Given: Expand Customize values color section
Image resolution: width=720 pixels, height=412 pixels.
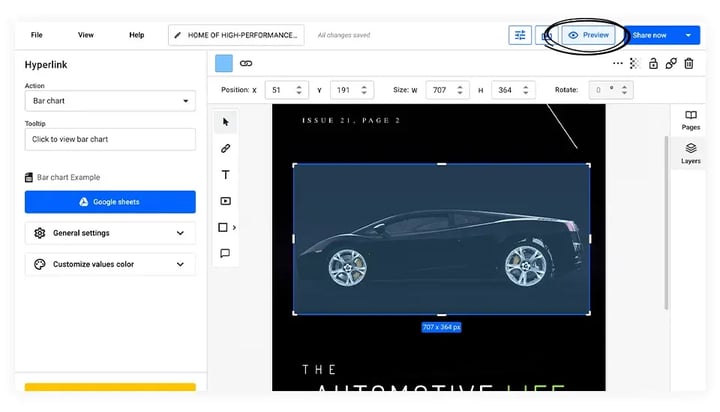Looking at the screenshot, I should pos(110,264).
